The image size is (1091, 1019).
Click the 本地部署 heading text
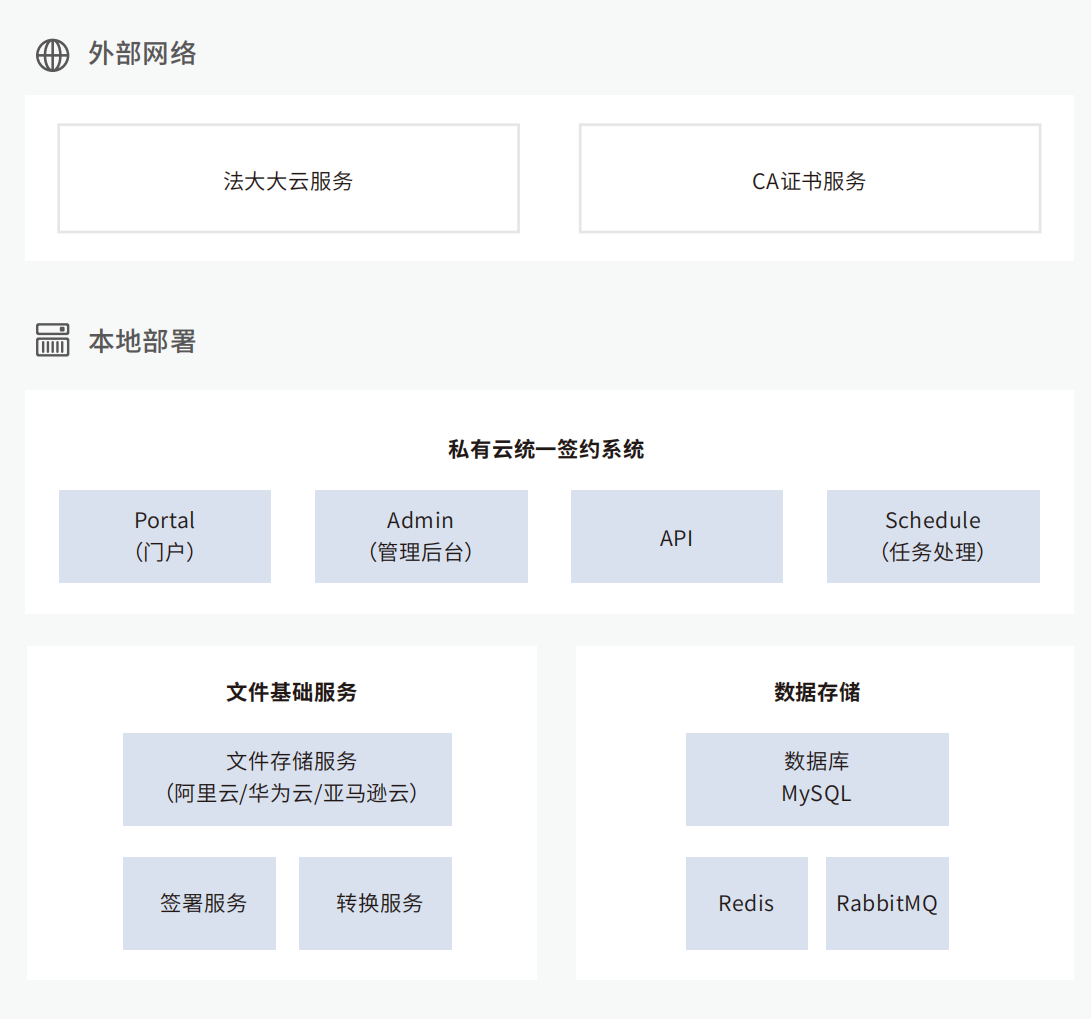tap(142, 342)
